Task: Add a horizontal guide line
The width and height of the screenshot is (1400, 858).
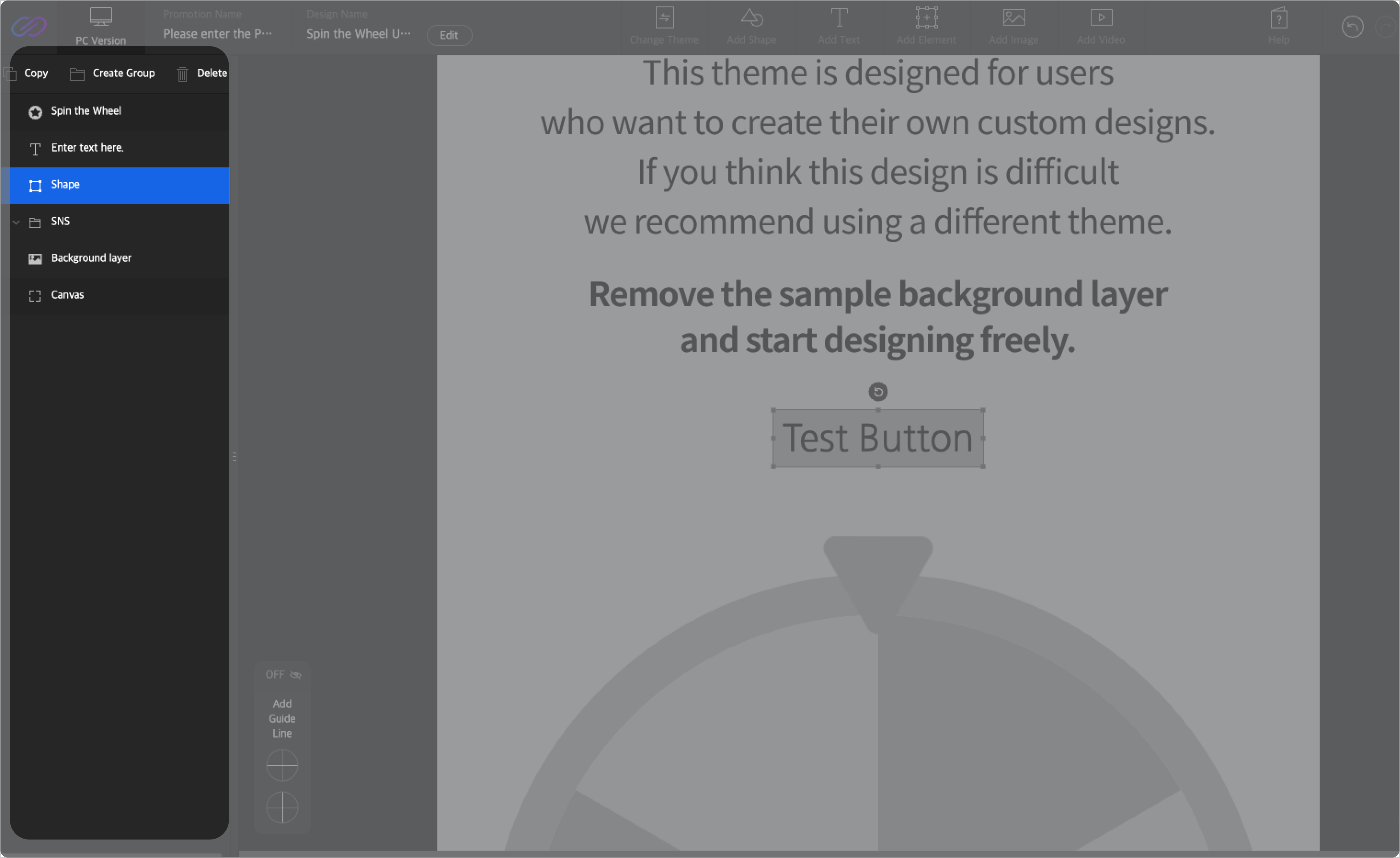Action: (282, 765)
